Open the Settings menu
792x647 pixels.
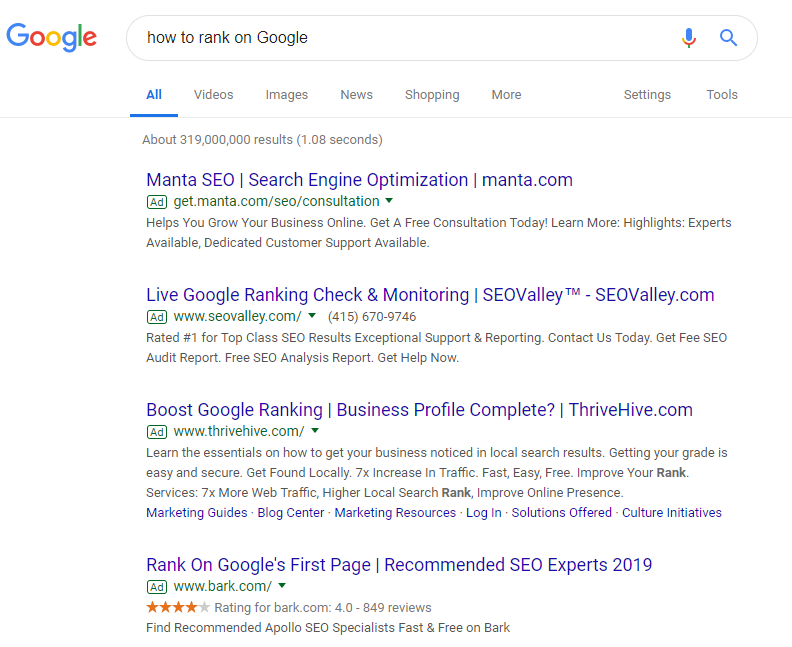click(x=647, y=95)
